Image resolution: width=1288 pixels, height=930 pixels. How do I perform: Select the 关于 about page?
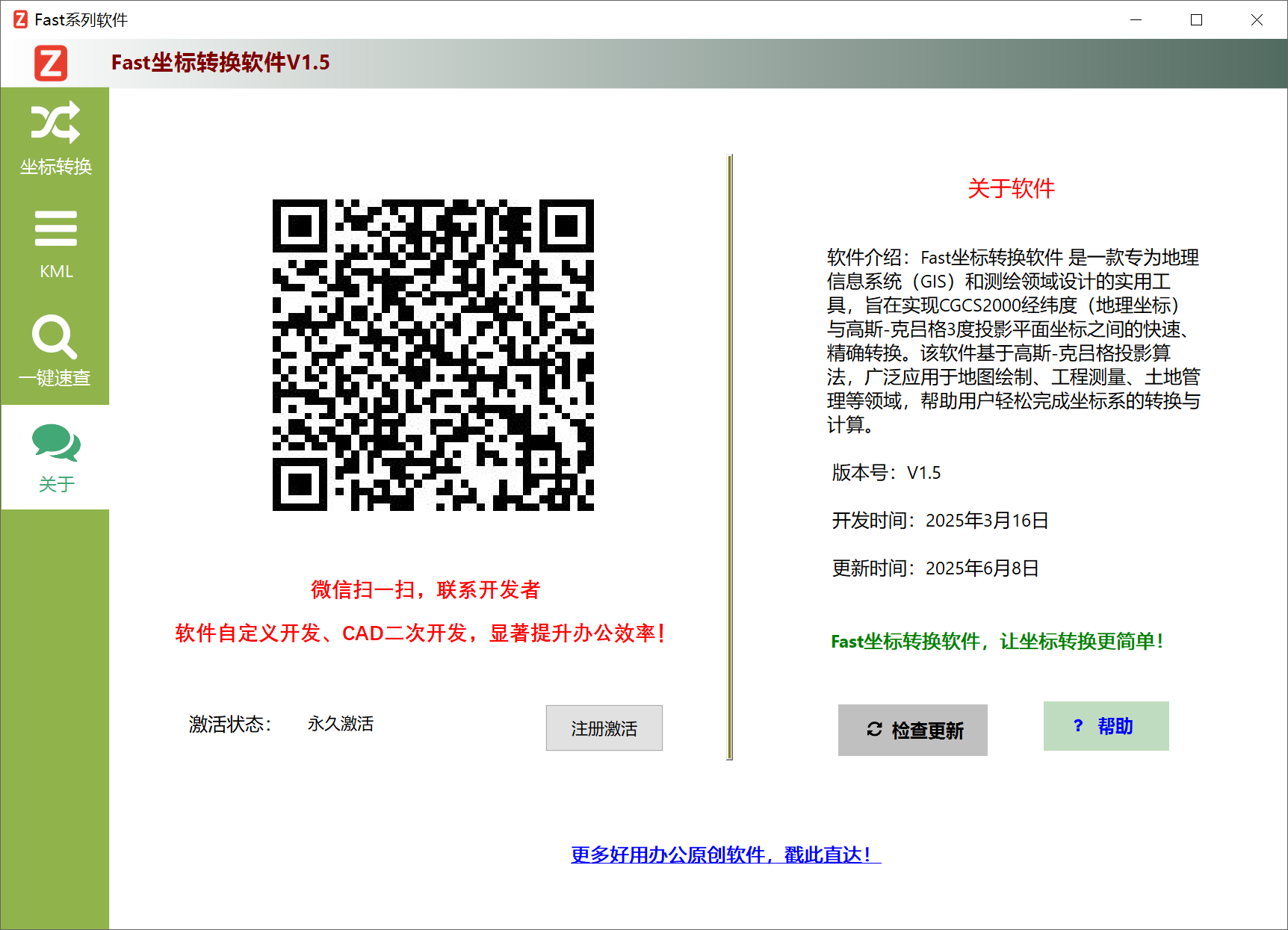(55, 457)
